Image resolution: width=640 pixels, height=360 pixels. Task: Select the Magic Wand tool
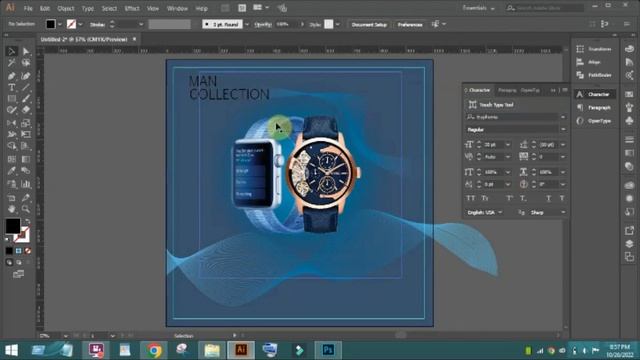coord(11,63)
